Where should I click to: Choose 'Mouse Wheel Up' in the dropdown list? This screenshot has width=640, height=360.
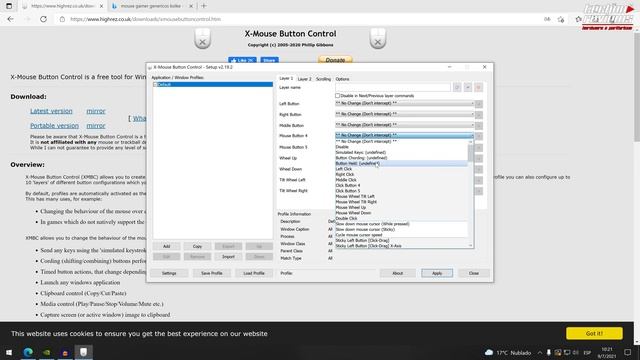pyautogui.click(x=401, y=207)
